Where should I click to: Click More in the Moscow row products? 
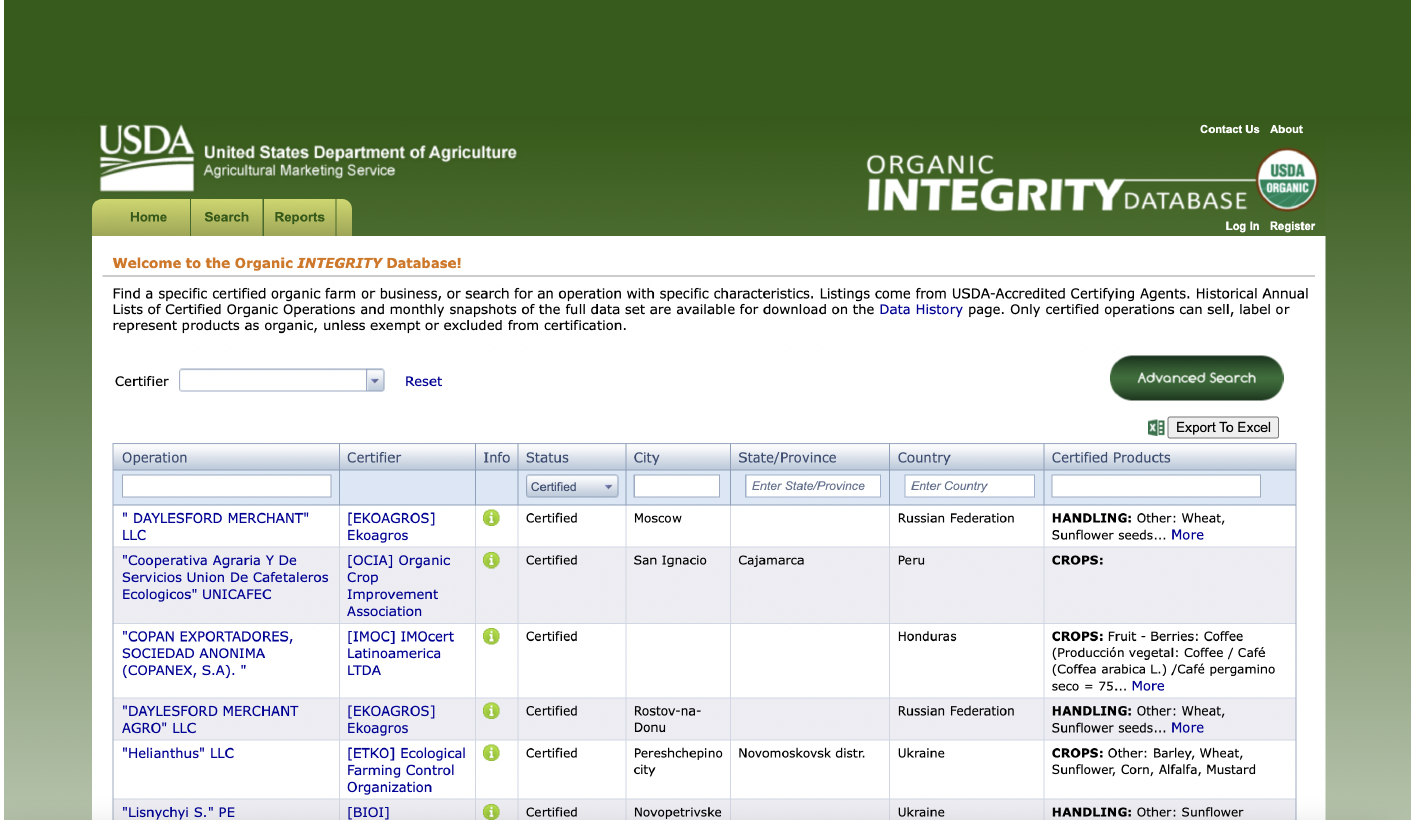coord(1187,535)
